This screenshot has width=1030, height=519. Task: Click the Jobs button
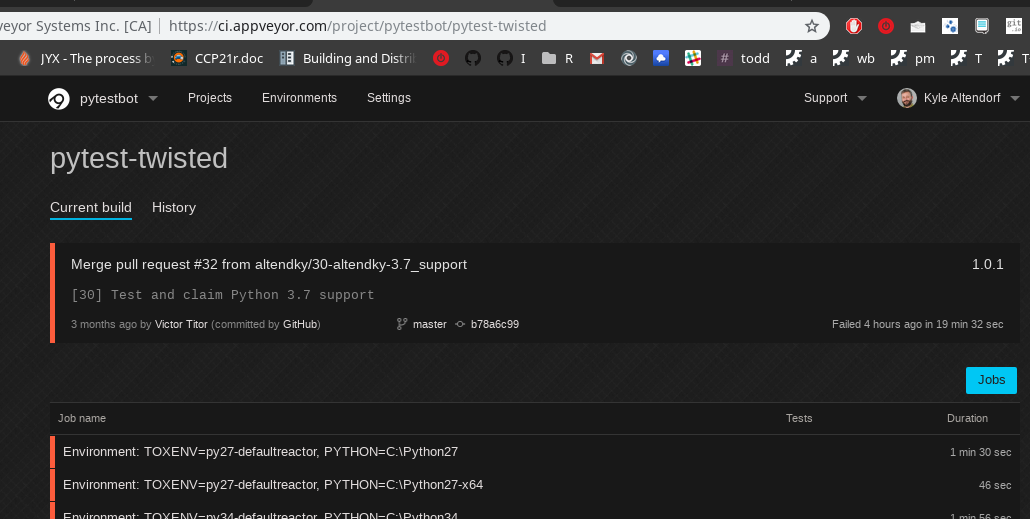991,380
